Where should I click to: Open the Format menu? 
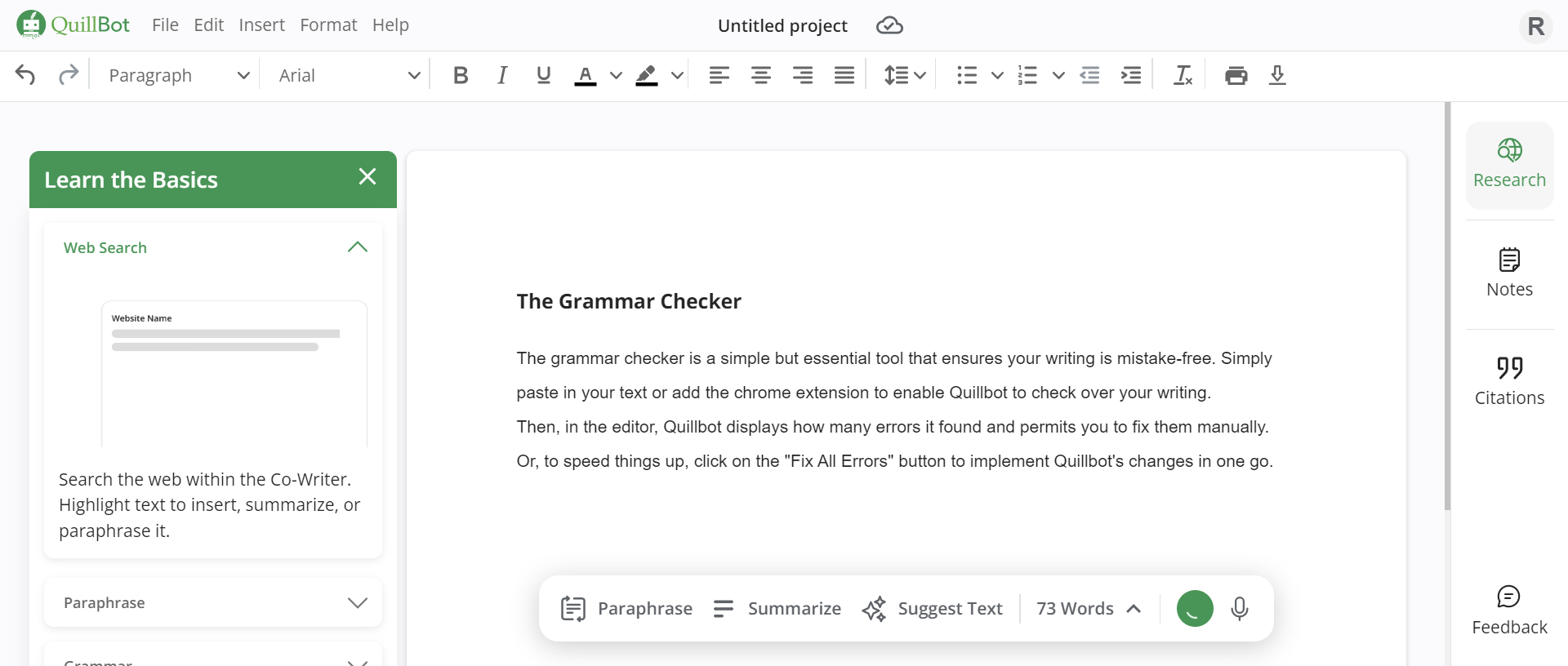coord(328,25)
